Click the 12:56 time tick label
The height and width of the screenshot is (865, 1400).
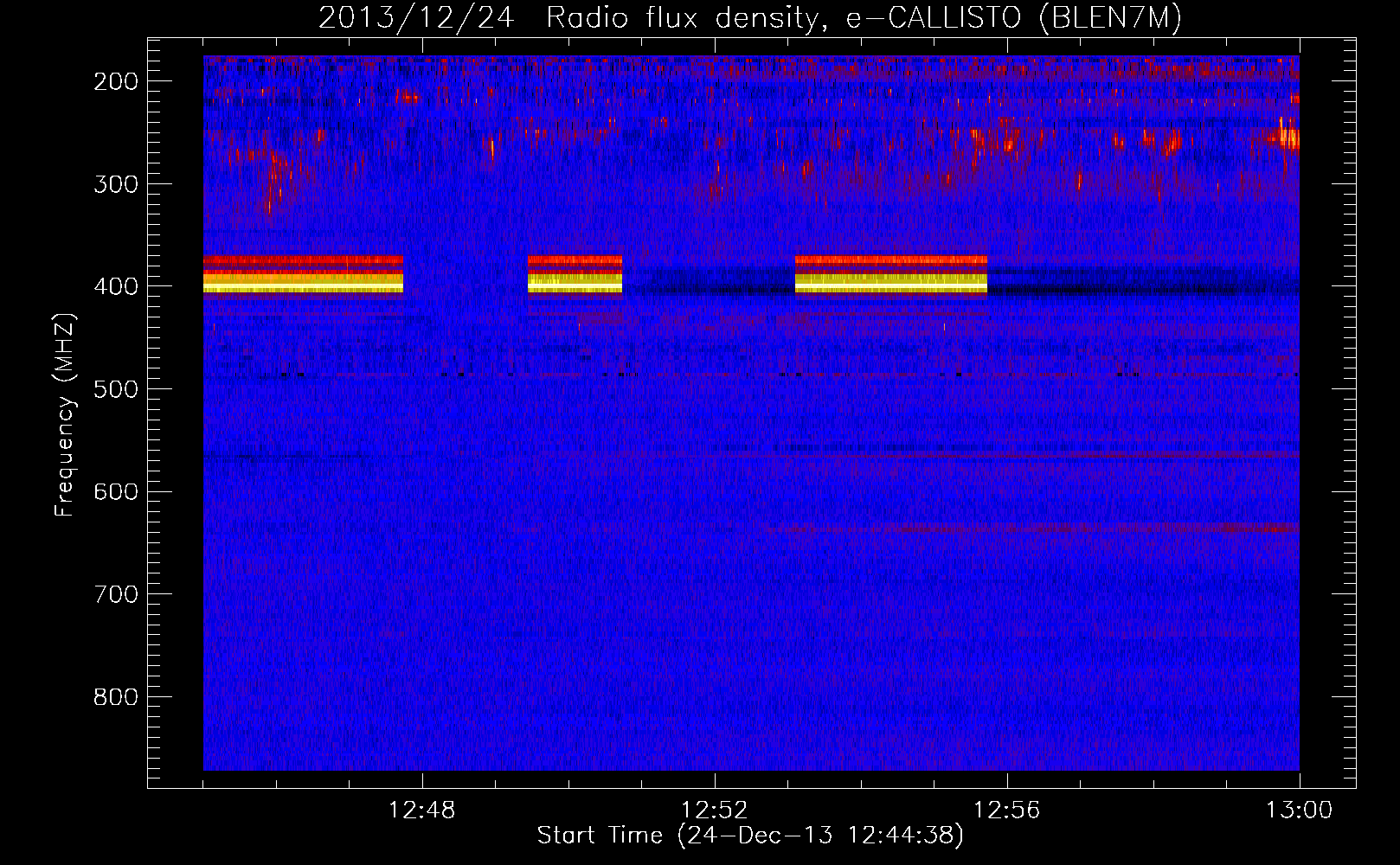(x=1007, y=811)
